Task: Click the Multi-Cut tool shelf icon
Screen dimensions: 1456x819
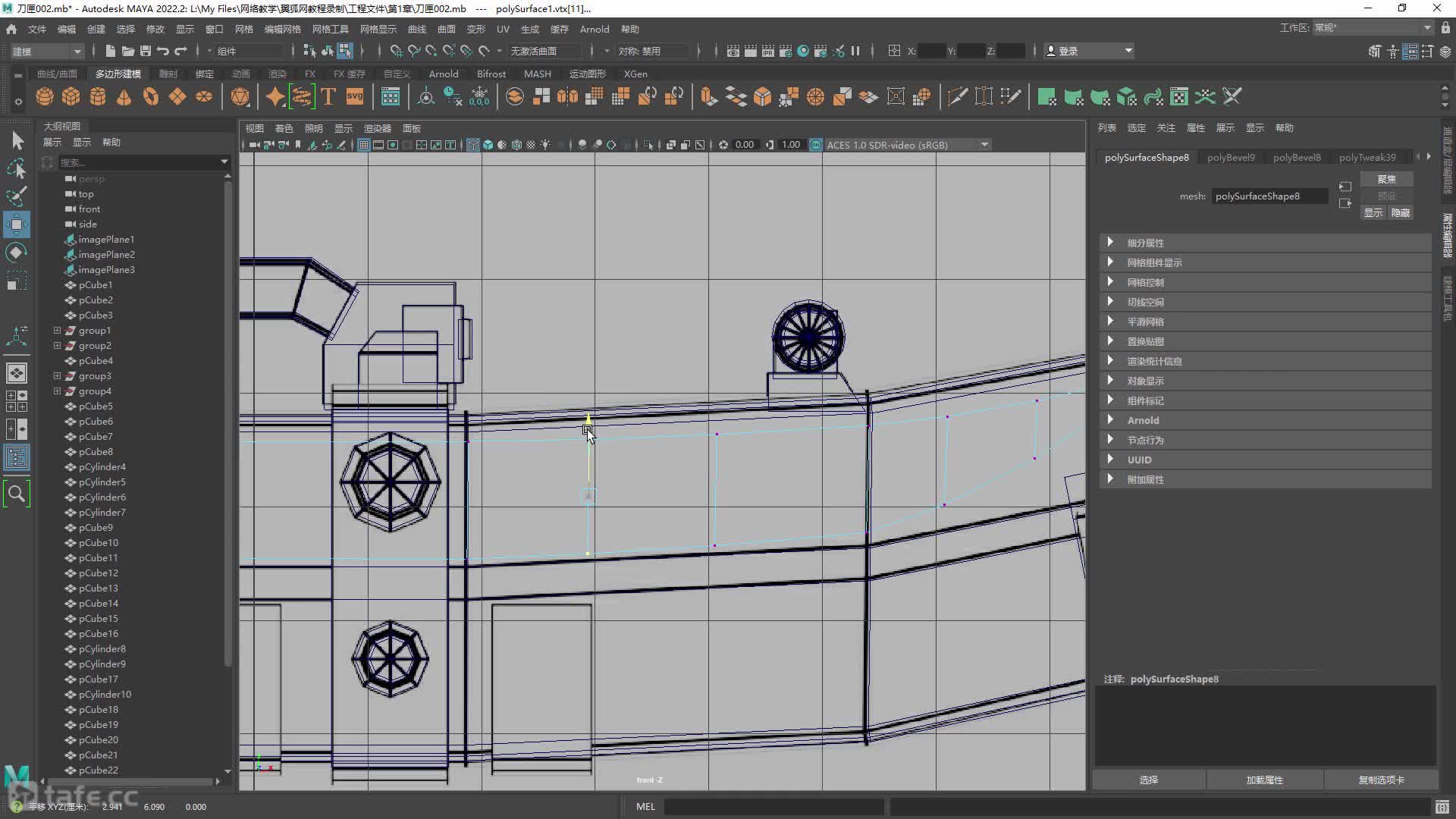Action: [957, 97]
